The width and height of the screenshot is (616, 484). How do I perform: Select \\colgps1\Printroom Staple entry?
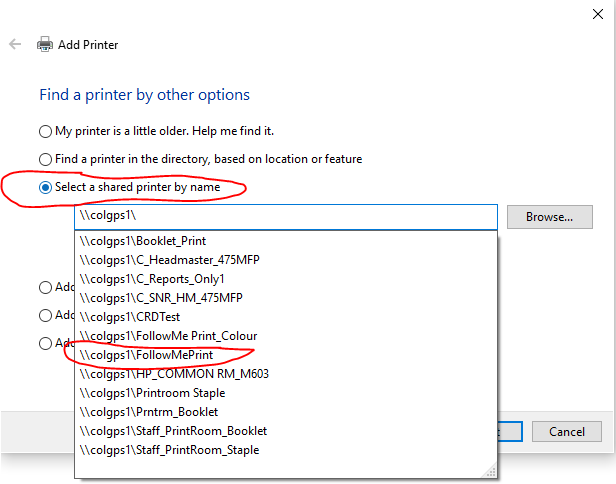pos(152,393)
